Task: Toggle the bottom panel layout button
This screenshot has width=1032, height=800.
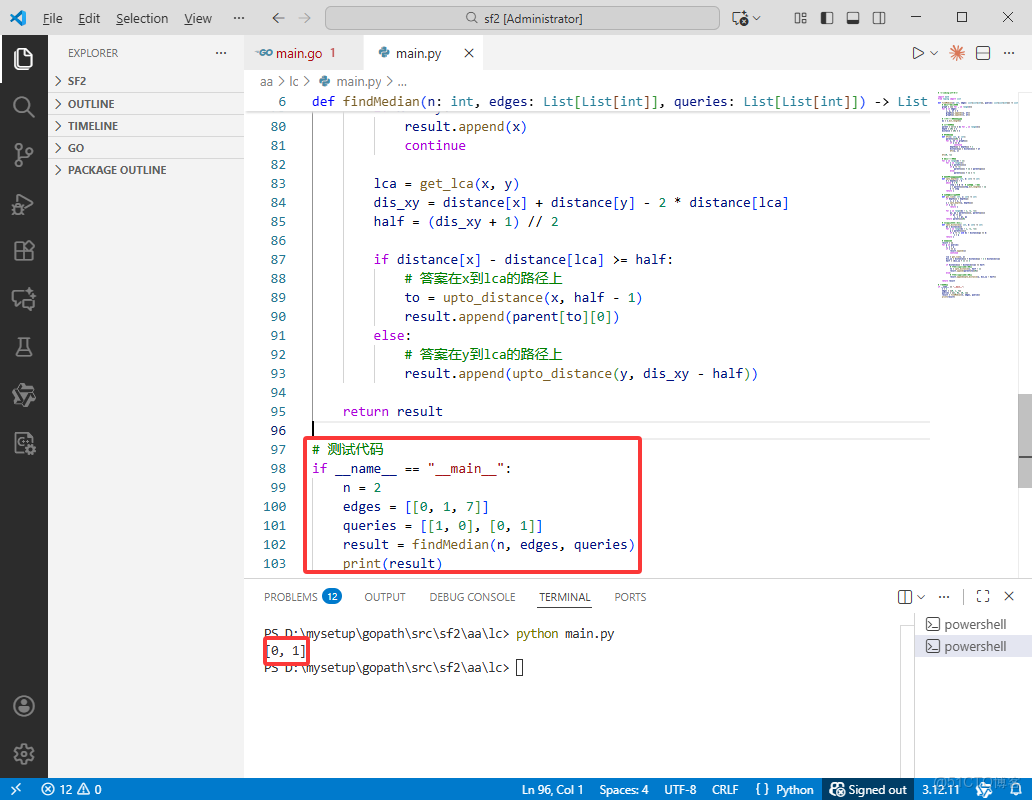Action: click(x=852, y=18)
